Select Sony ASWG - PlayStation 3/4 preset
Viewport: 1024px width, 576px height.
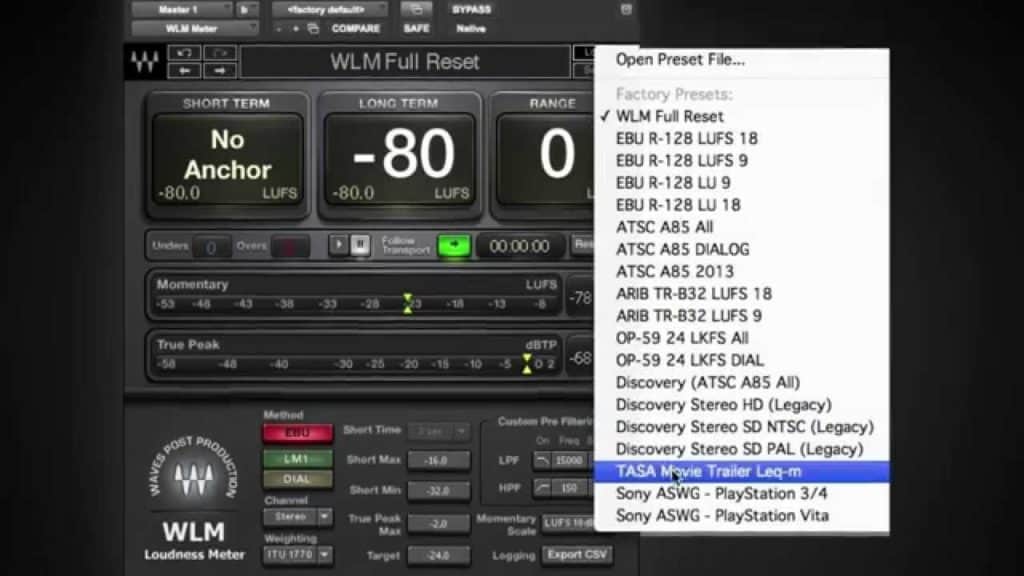742,494
